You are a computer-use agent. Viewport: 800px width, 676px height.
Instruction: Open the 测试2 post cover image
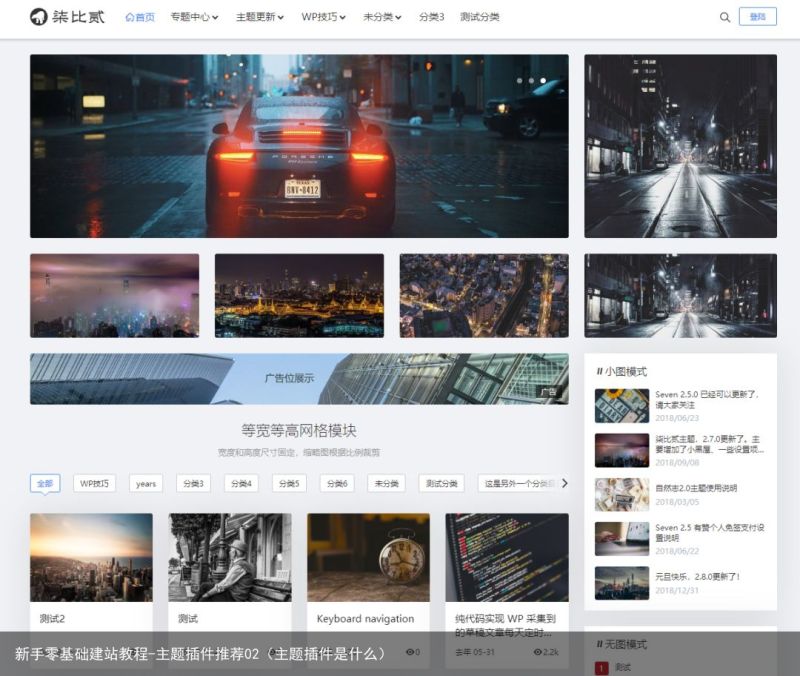point(91,557)
